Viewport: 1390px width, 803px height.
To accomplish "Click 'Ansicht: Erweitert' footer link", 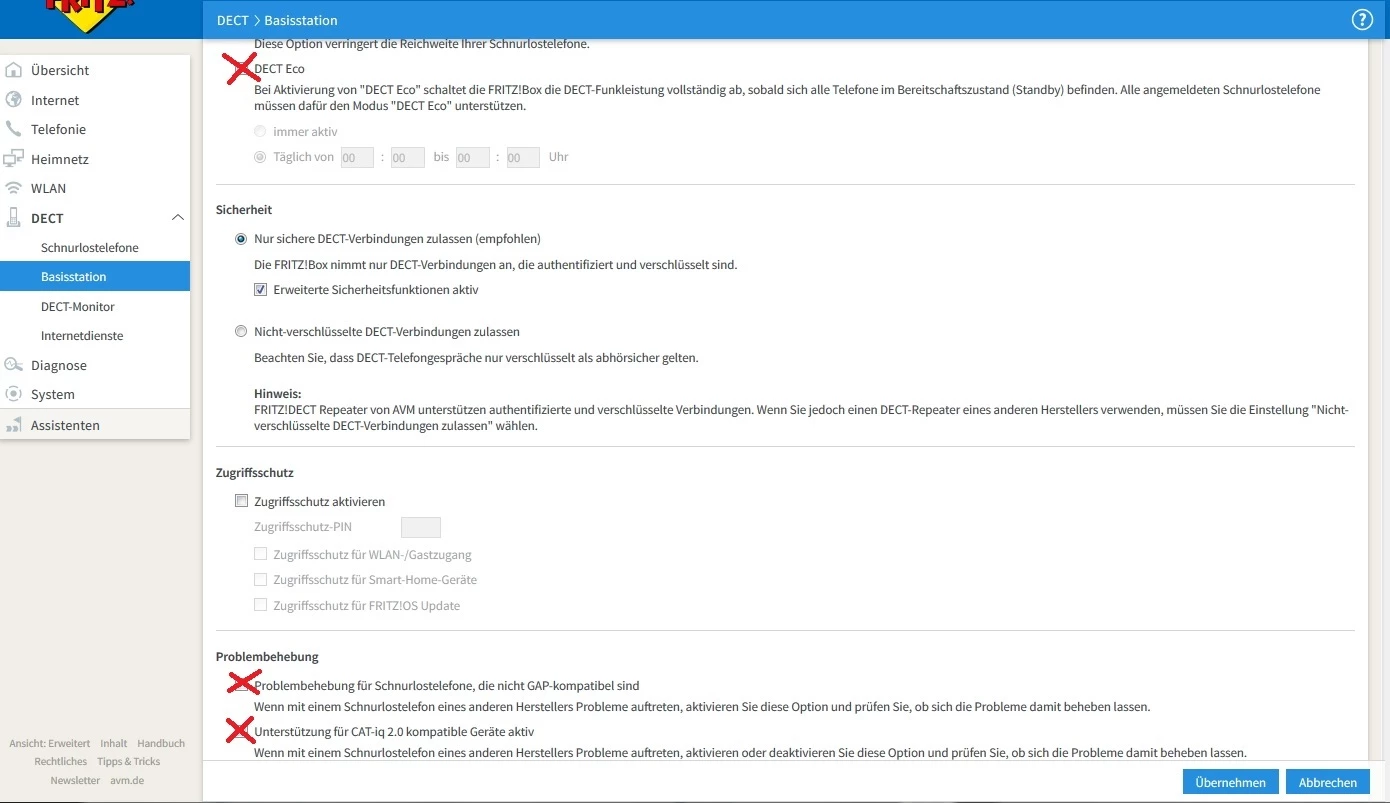I will point(50,743).
